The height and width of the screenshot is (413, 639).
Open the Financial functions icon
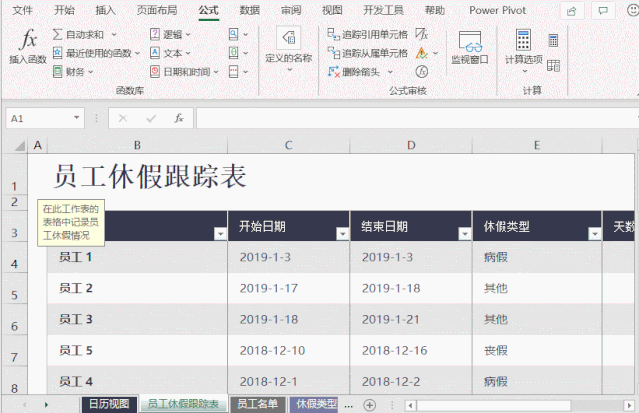57,72
